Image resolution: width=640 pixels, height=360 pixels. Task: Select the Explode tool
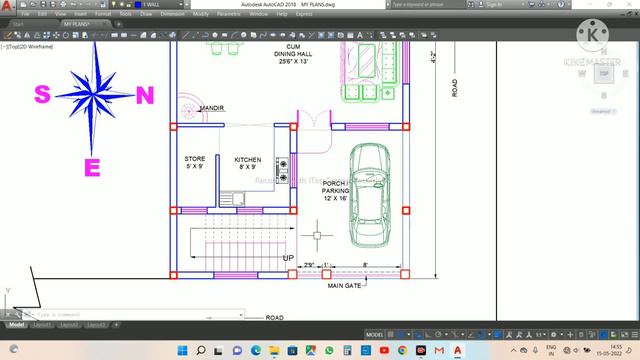coord(173,36)
